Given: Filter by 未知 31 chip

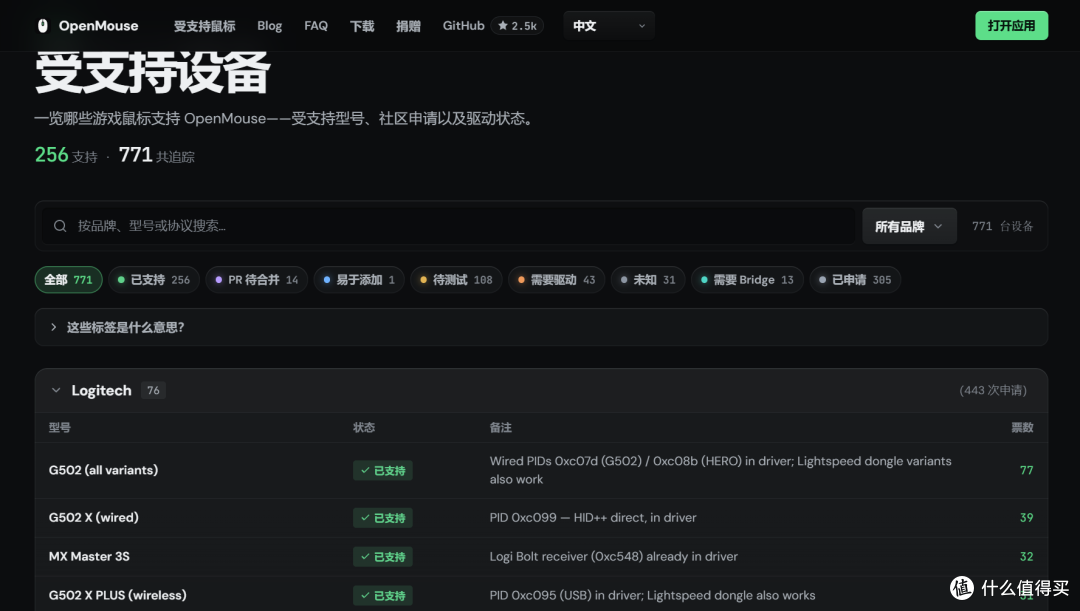Looking at the screenshot, I should point(647,280).
